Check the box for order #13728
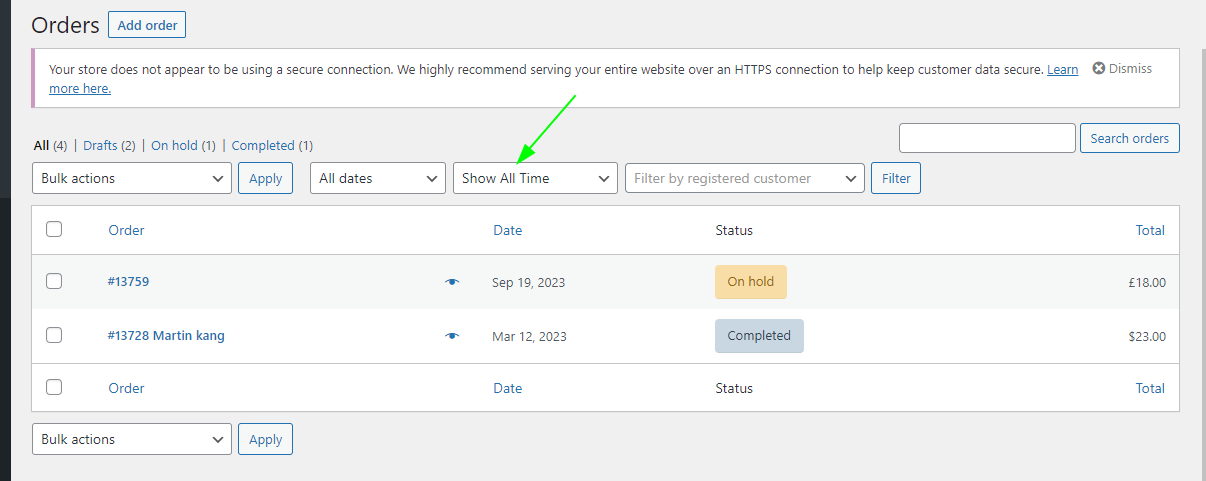 click(x=54, y=335)
